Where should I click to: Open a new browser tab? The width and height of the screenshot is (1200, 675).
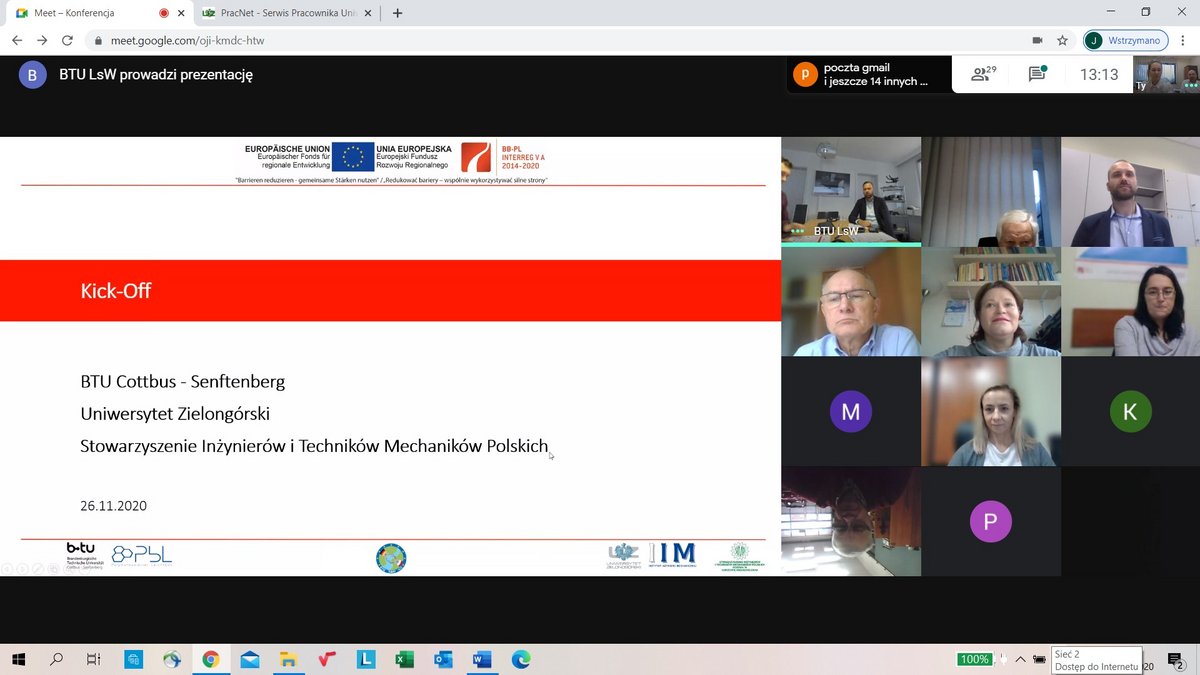[x=398, y=13]
